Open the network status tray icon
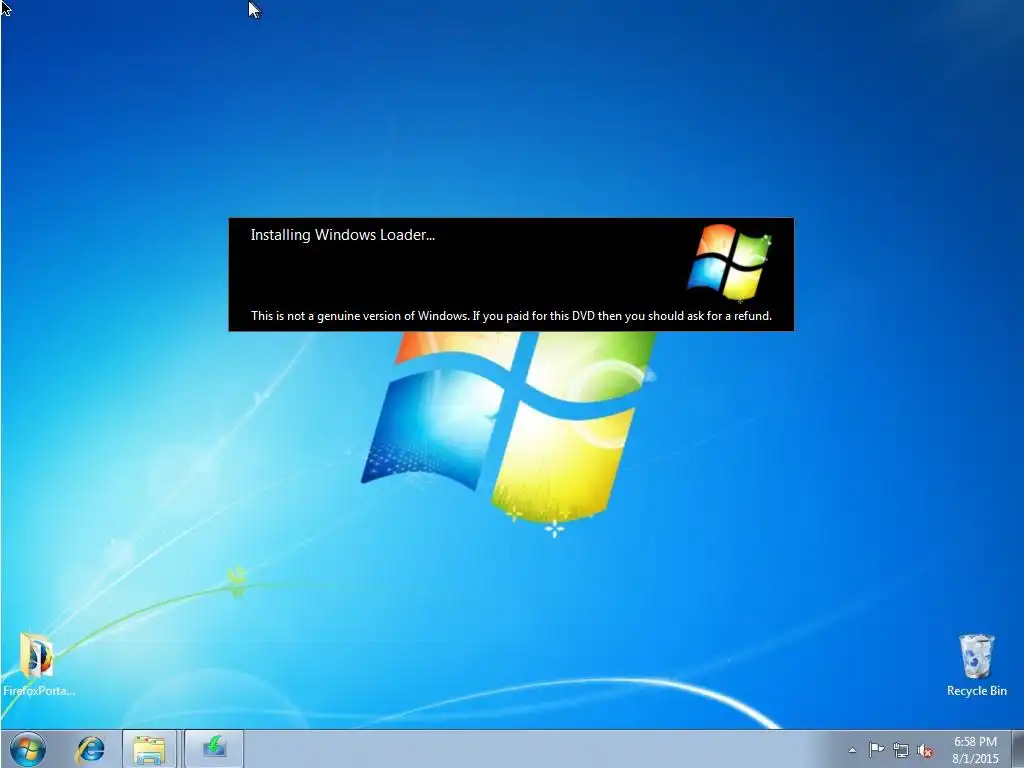1024x768 pixels. pos(901,750)
